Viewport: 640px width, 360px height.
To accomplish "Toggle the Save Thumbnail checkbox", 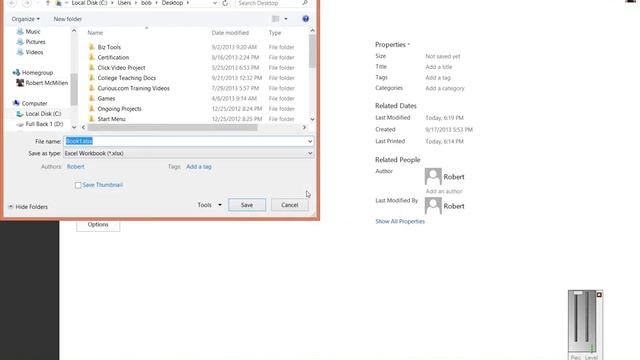I will point(78,185).
